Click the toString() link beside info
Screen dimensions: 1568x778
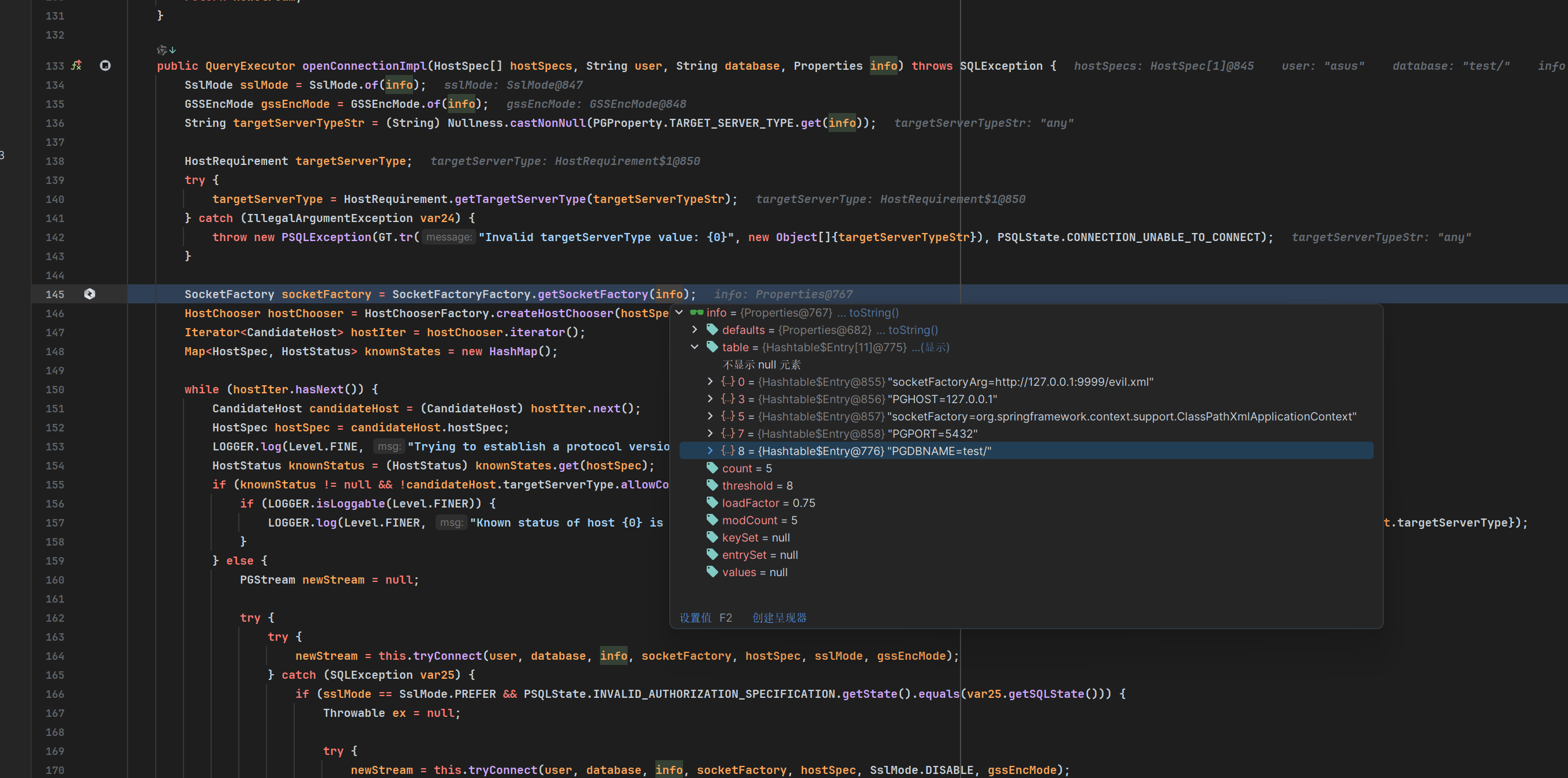(x=873, y=313)
